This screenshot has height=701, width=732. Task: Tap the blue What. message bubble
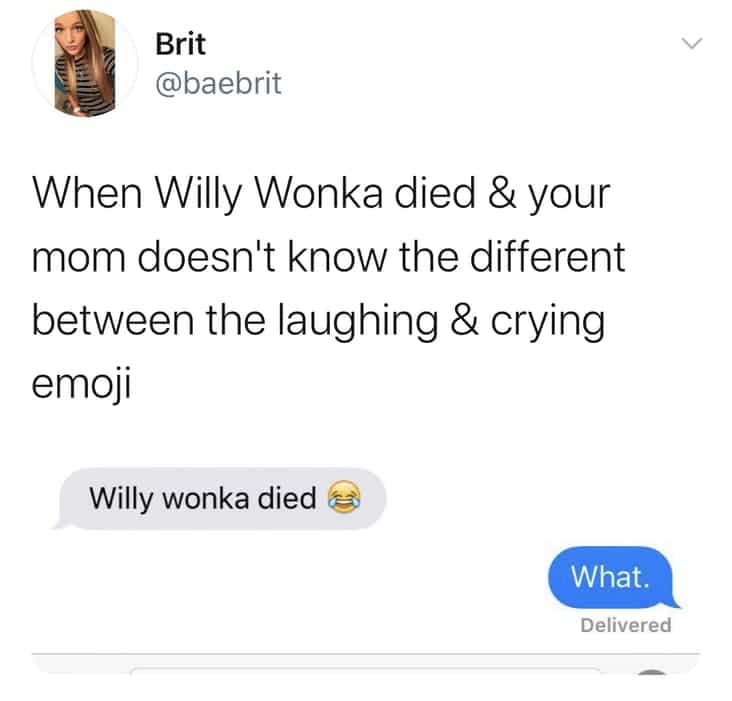click(613, 577)
